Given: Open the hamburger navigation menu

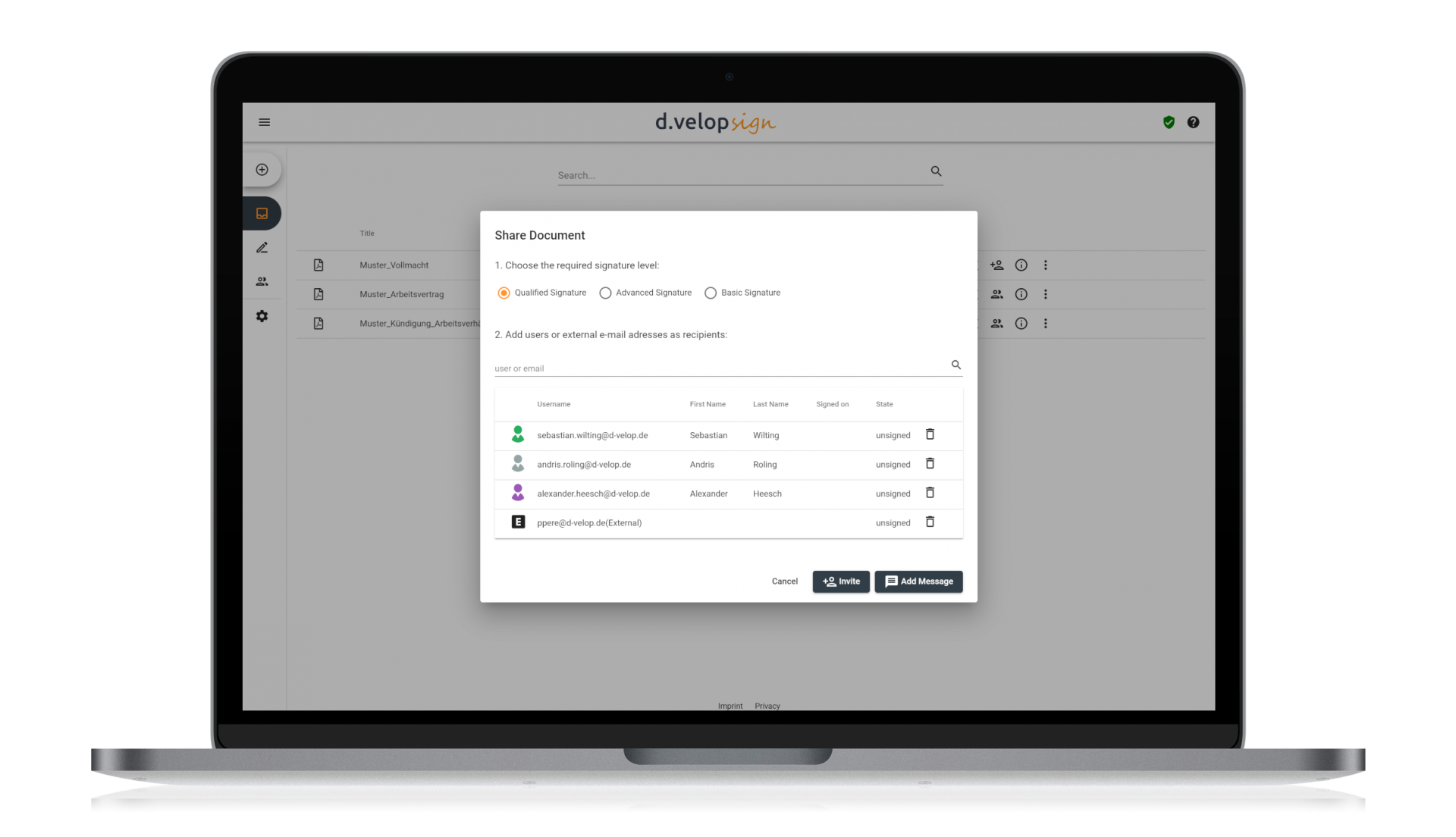Looking at the screenshot, I should pyautogui.click(x=264, y=122).
